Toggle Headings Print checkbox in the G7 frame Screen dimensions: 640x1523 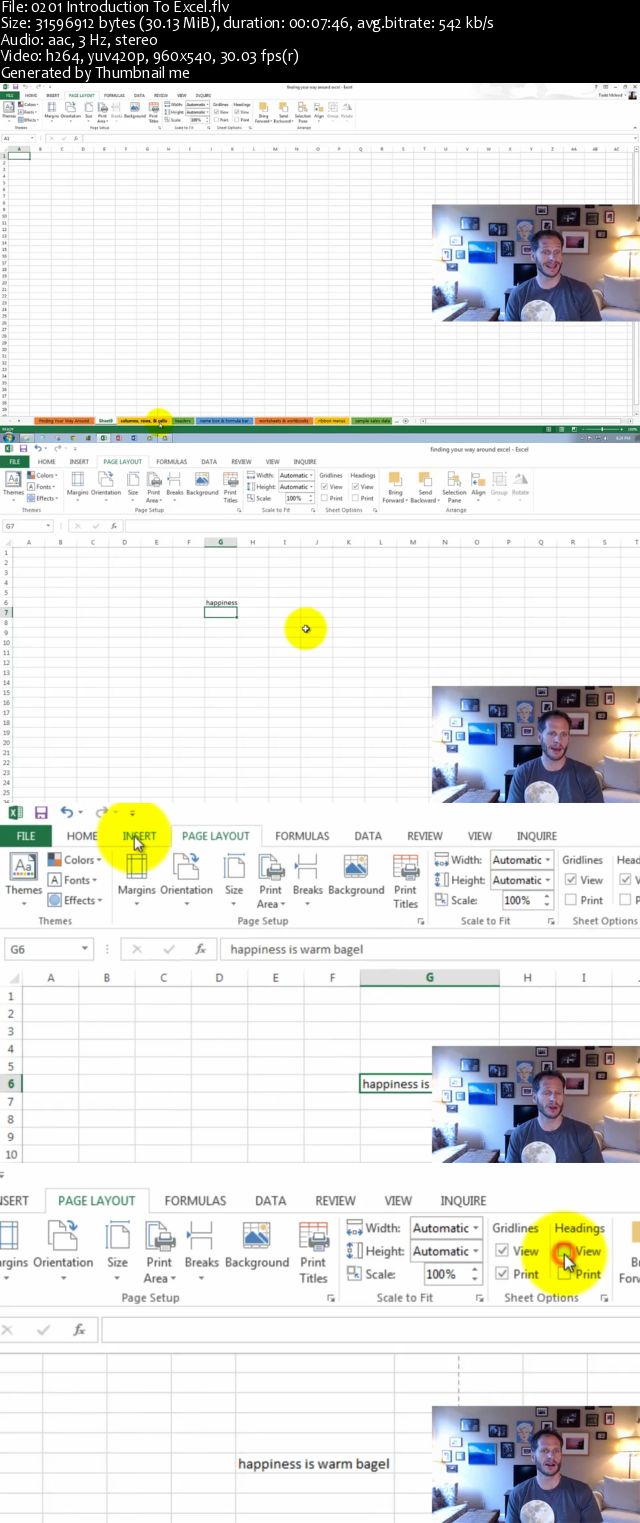357,498
